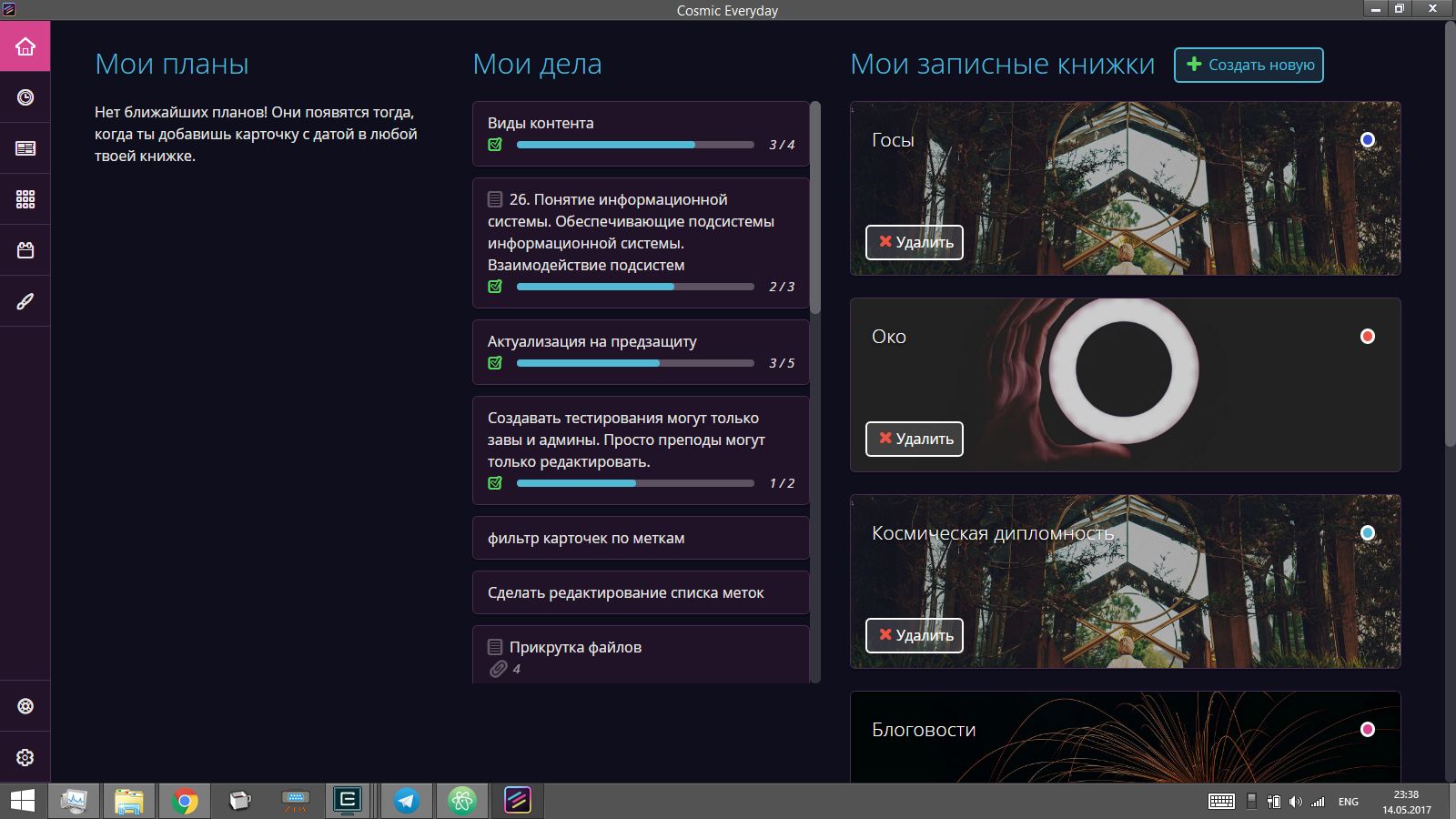
Task: Select the blue radio dot on "Госы"
Action: click(x=1367, y=140)
